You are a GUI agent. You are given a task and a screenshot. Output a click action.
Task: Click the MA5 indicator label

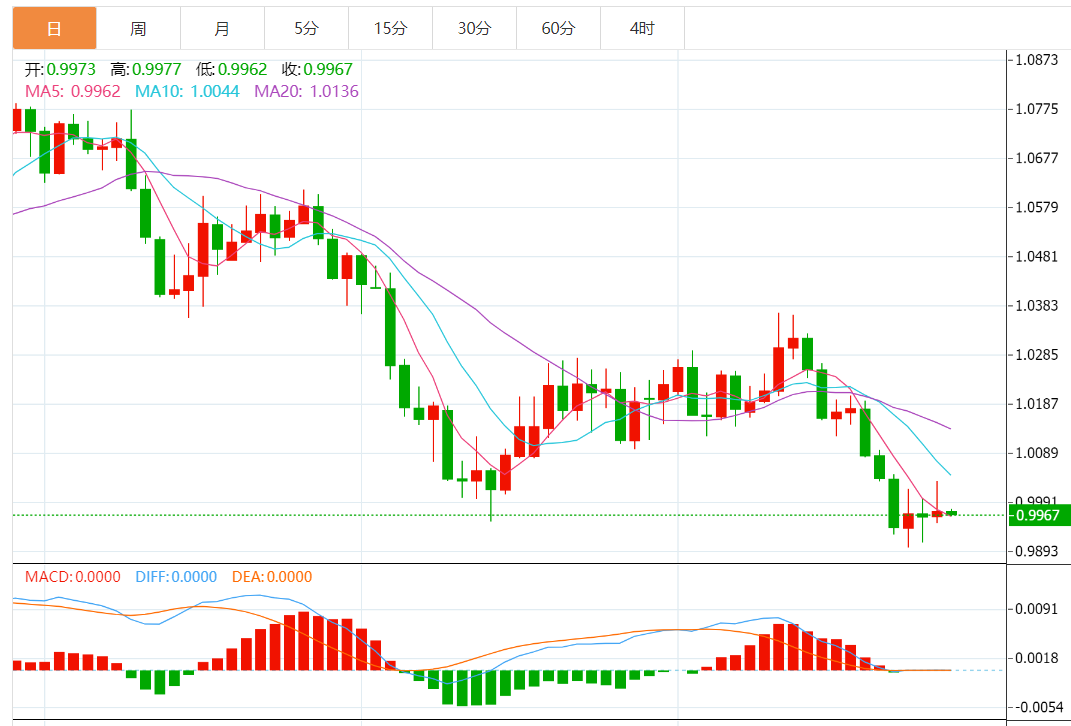(x=73, y=91)
